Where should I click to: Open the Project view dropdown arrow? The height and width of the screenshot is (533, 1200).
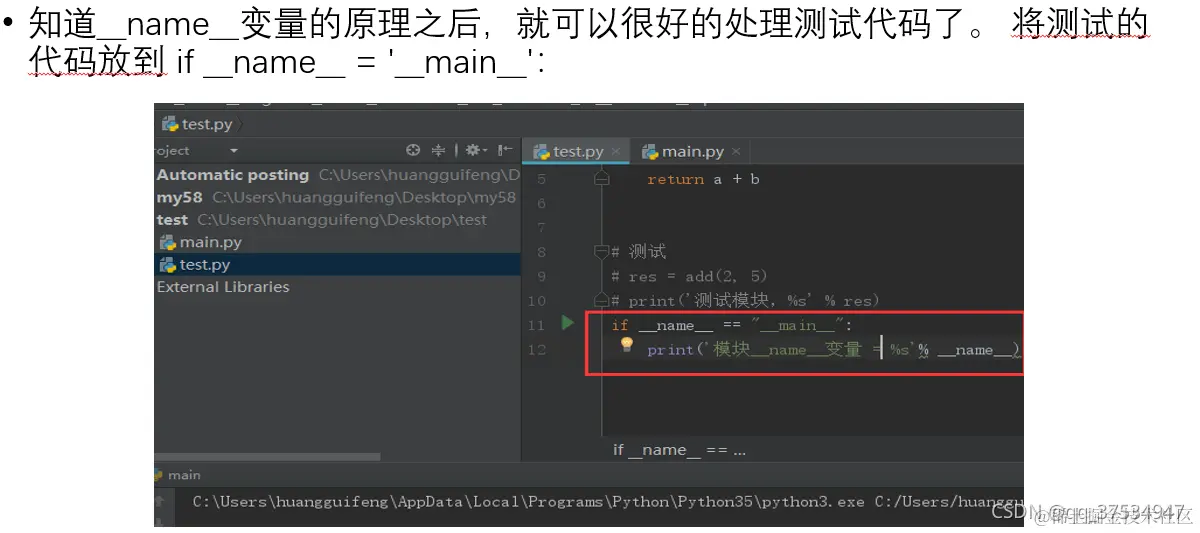coord(234,151)
